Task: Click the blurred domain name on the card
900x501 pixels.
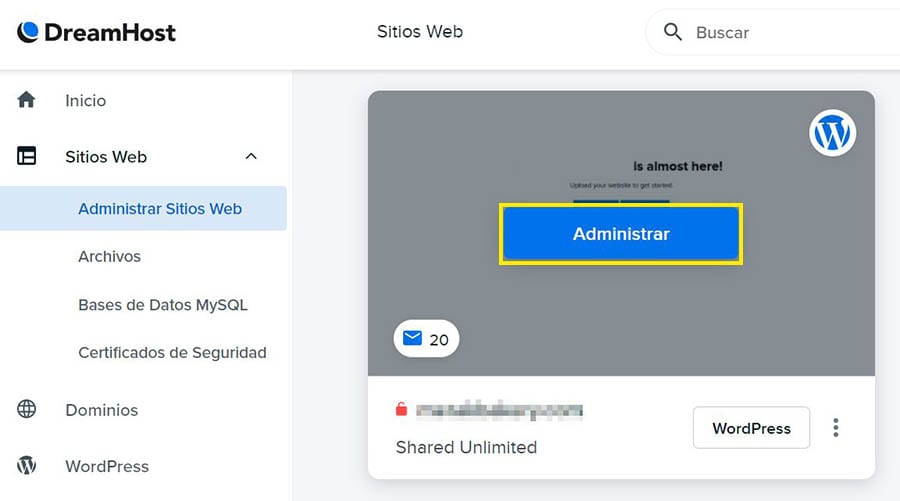Action: pos(499,410)
